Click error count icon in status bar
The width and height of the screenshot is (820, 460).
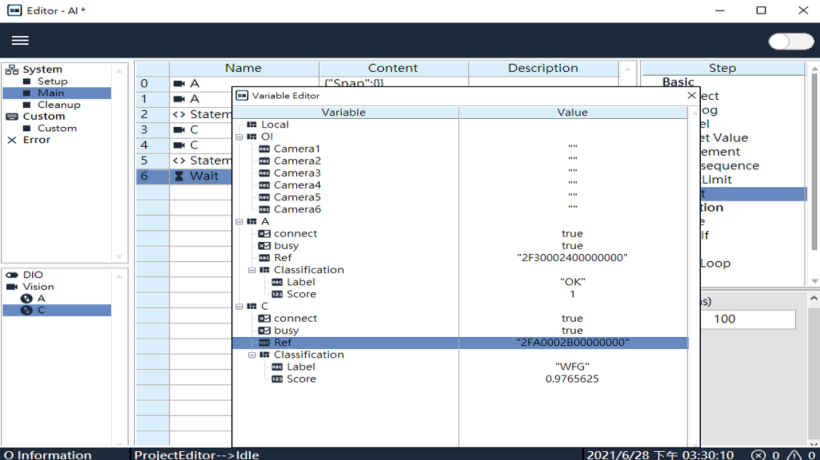(x=758, y=455)
